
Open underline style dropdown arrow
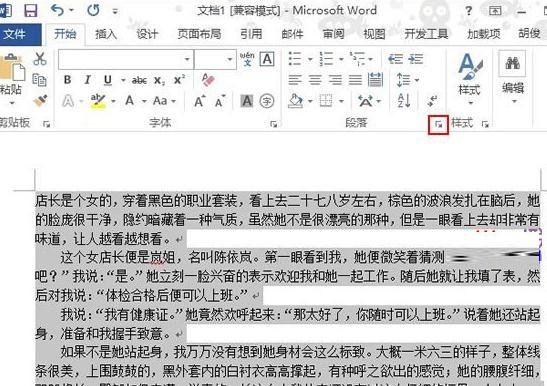tap(123, 81)
